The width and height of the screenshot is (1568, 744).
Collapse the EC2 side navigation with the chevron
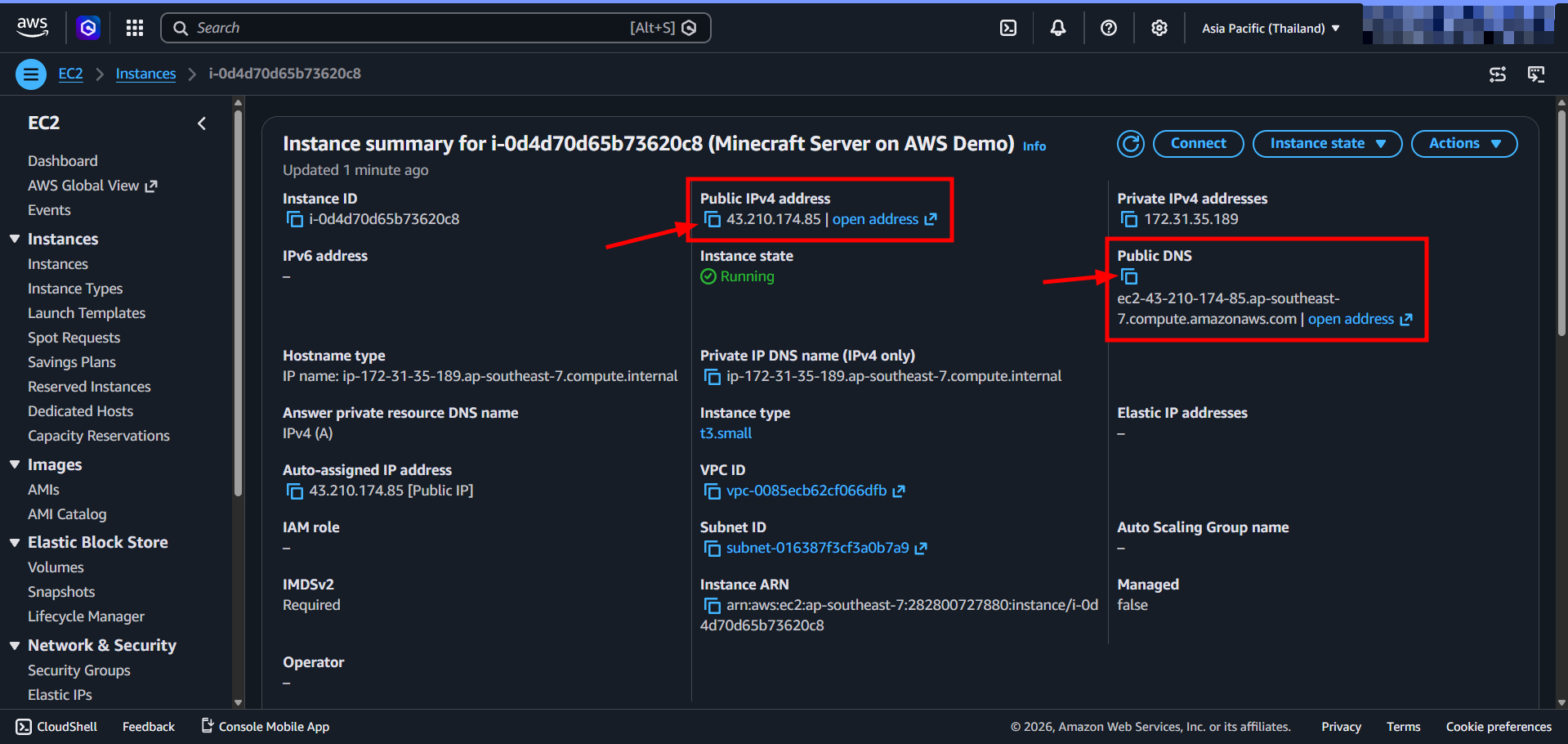202,123
